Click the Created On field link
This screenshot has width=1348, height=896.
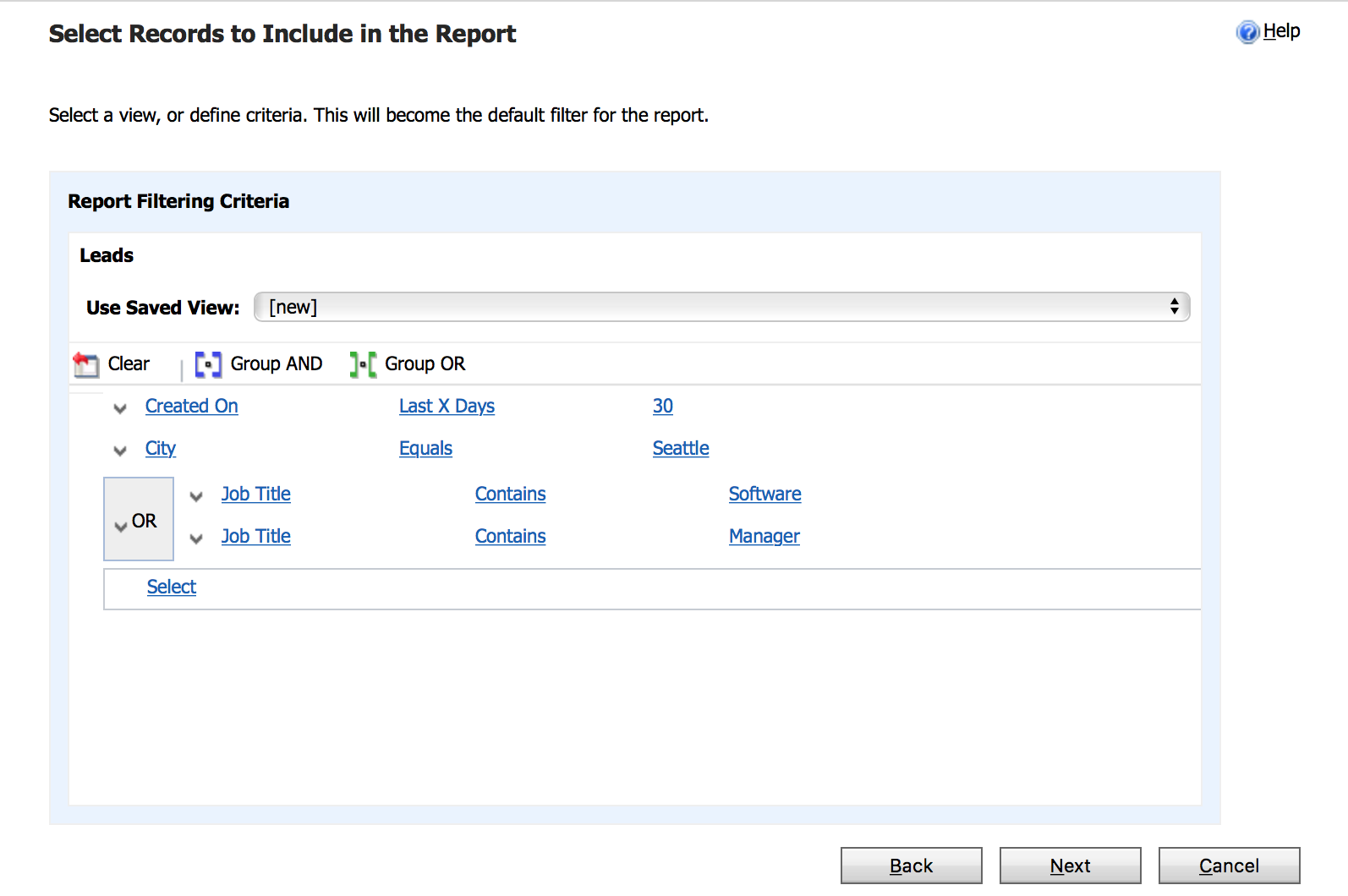coord(191,406)
